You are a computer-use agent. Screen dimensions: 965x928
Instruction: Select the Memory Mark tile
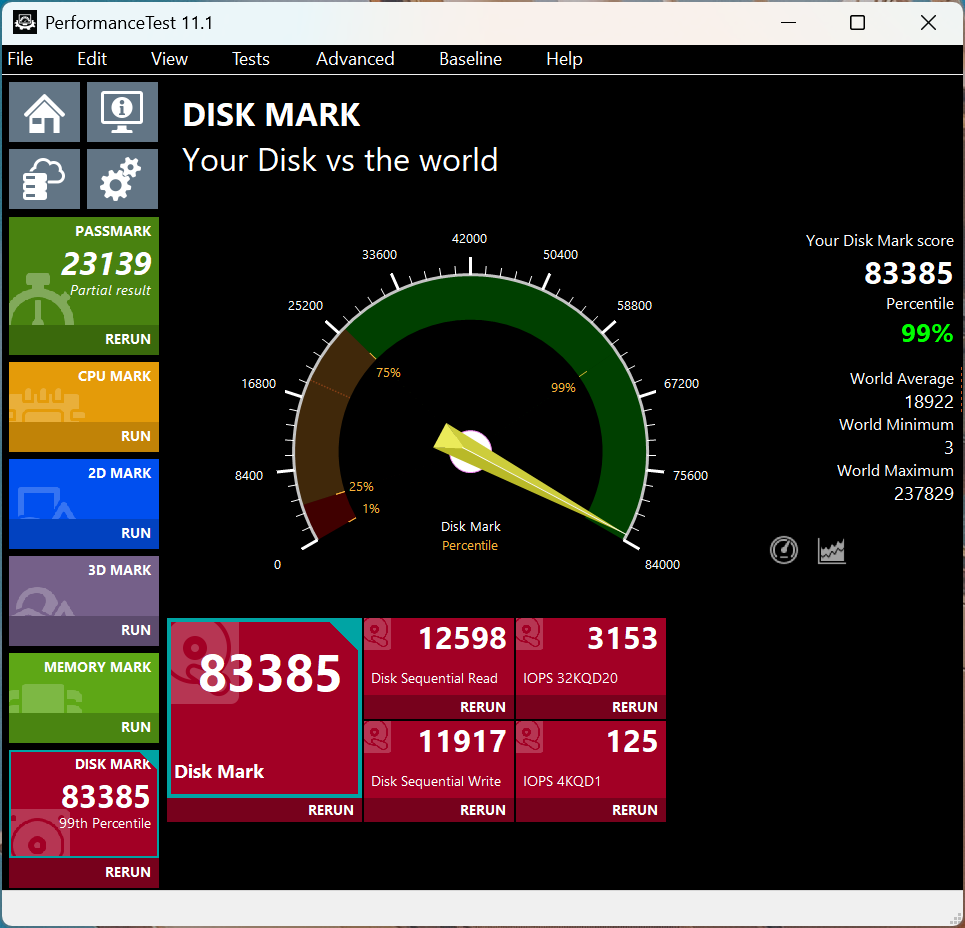pos(84,685)
